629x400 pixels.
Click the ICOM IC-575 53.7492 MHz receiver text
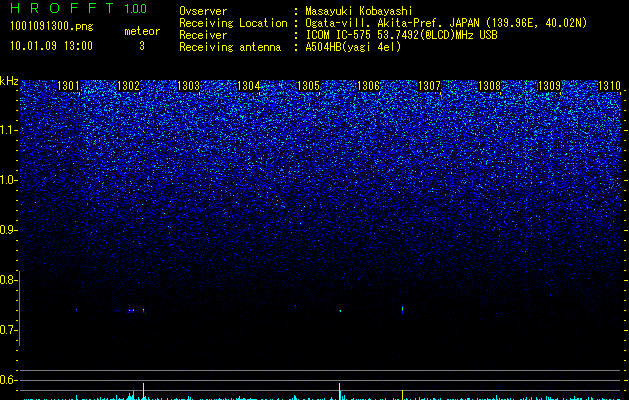click(x=401, y=35)
